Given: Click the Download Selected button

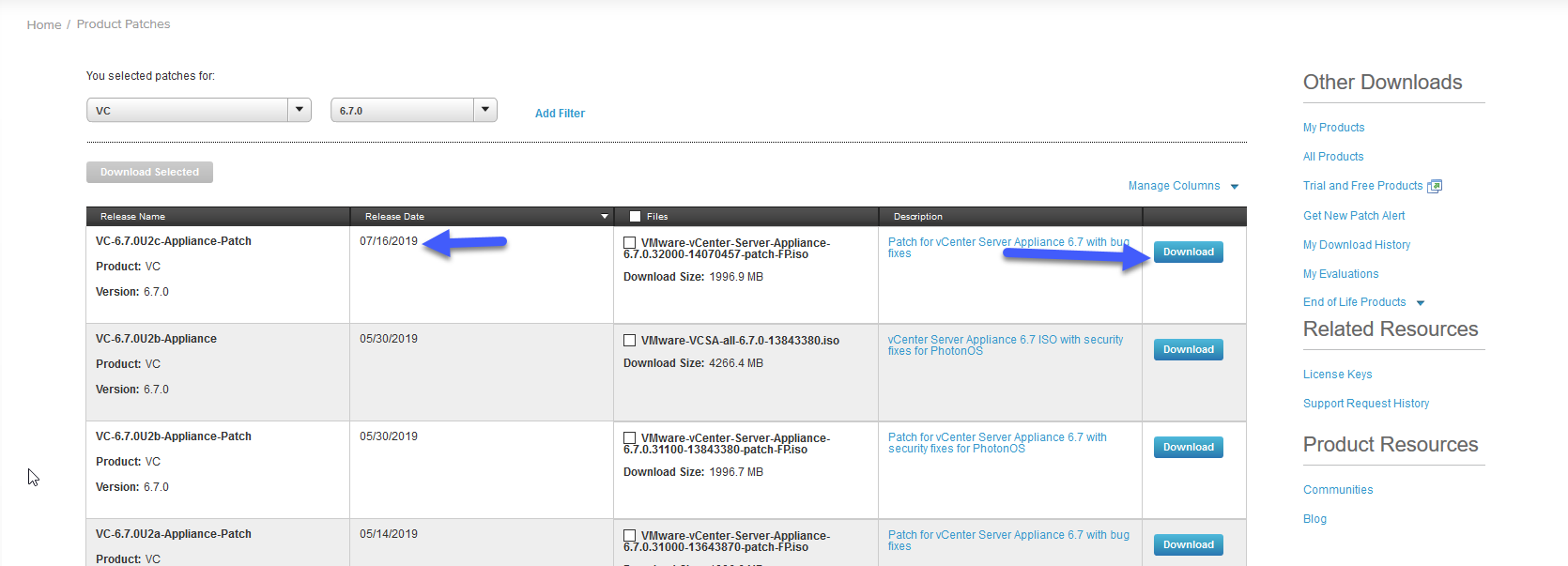Looking at the screenshot, I should (149, 172).
